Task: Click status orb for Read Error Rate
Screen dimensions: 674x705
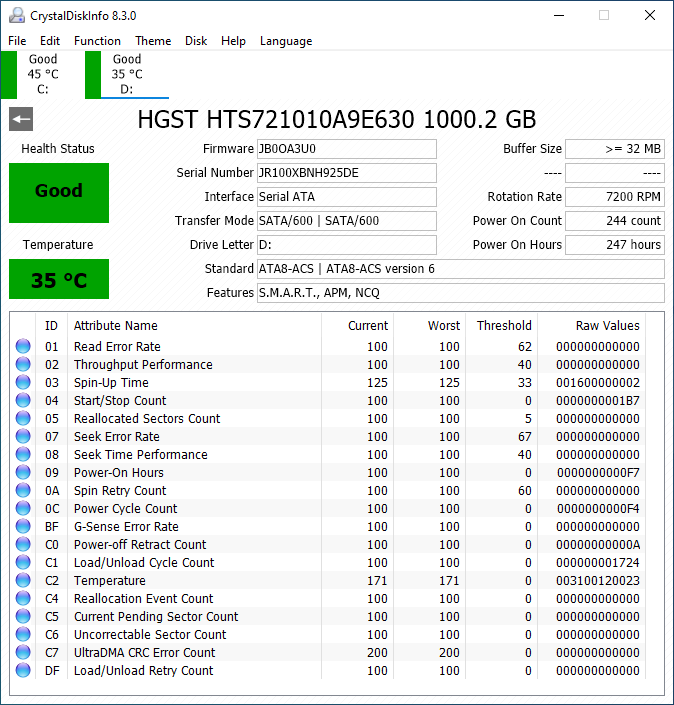Action: click(23, 347)
